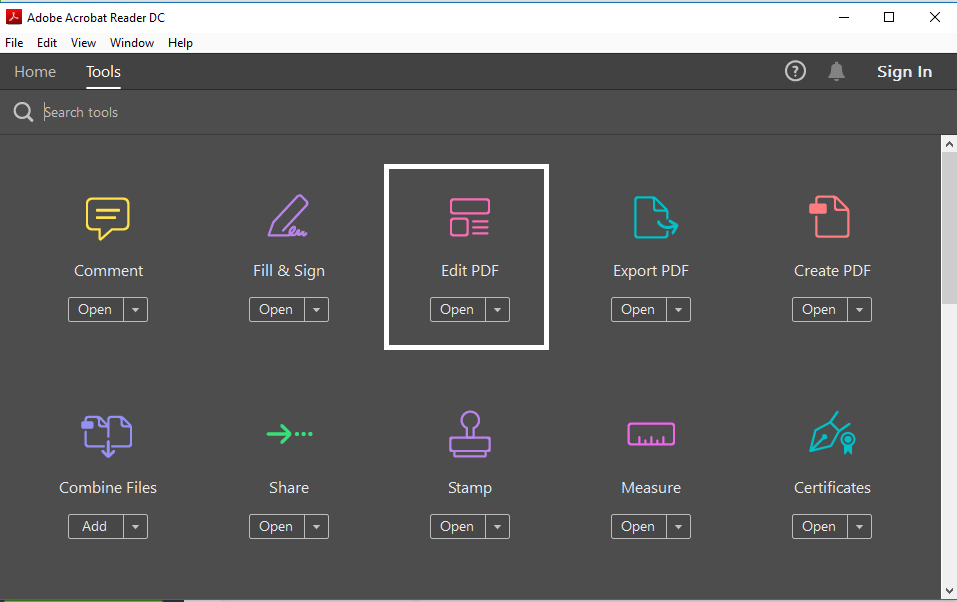Viewport: 957px width, 602px height.
Task: Open the Edit PDF dropdown arrow
Action: (497, 310)
